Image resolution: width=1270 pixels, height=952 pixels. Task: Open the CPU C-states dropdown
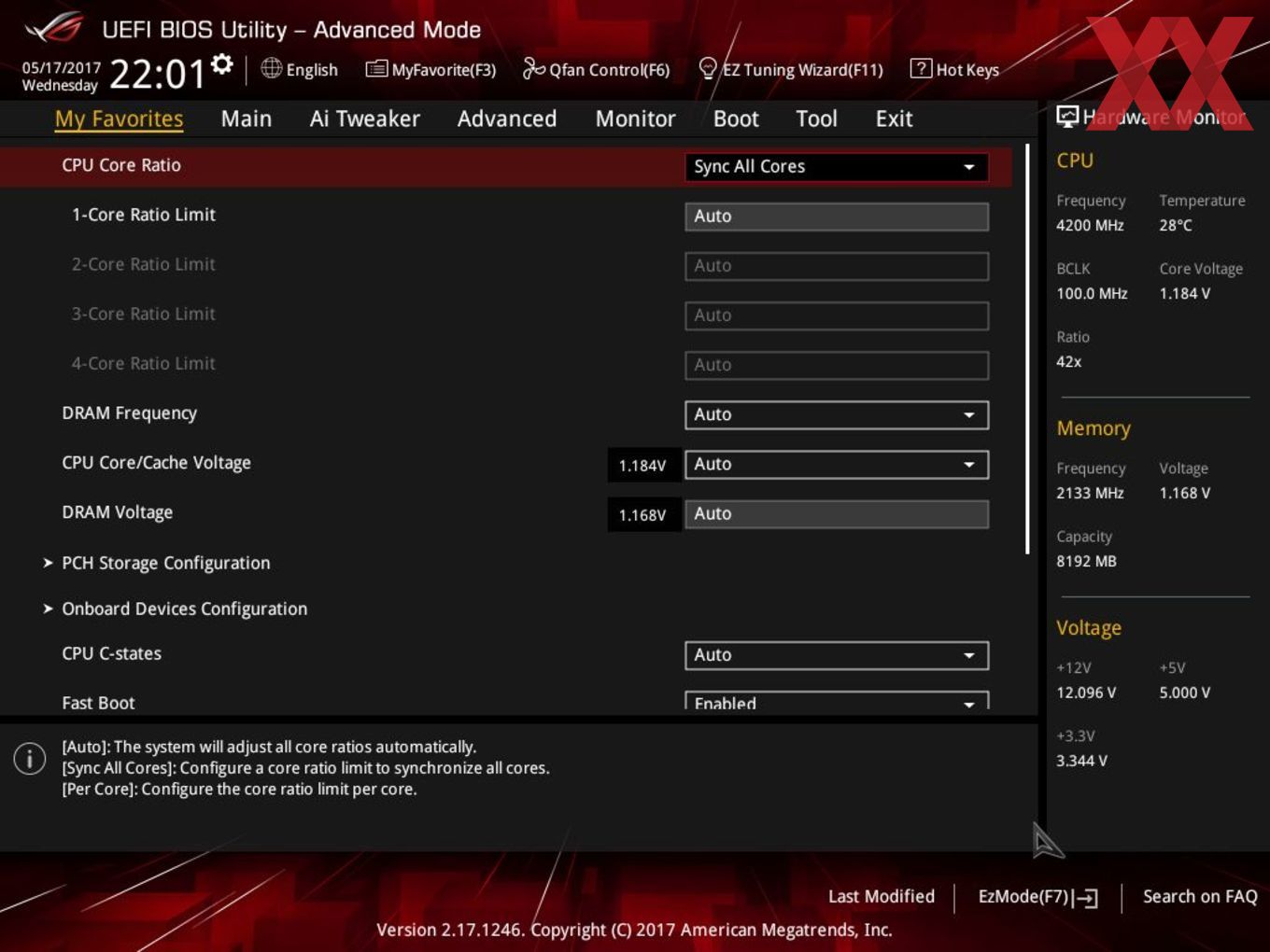pos(837,655)
